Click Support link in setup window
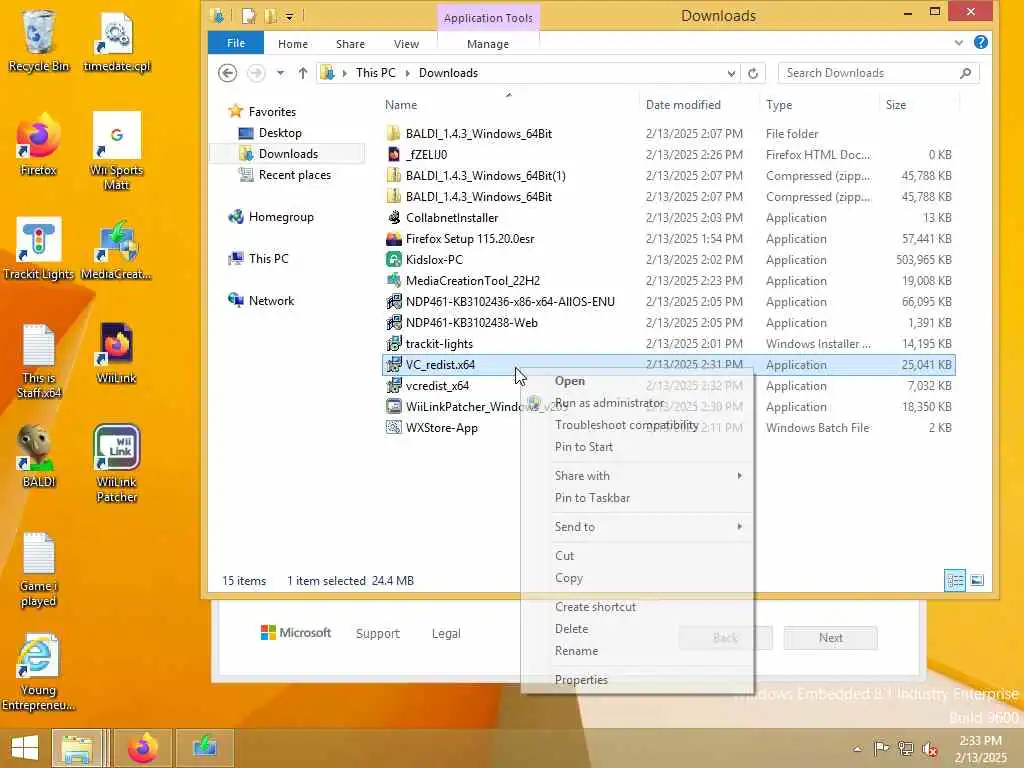Viewport: 1024px width, 768px height. point(377,633)
